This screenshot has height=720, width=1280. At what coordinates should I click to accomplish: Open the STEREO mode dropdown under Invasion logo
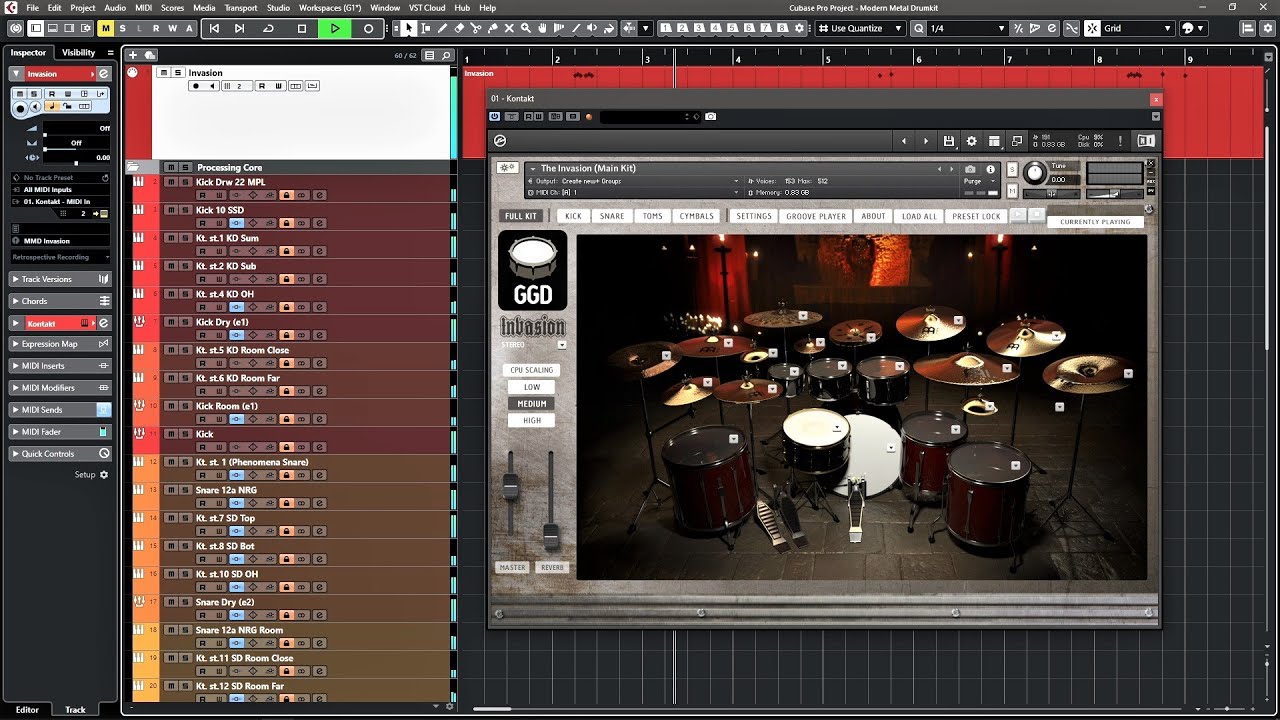click(562, 345)
